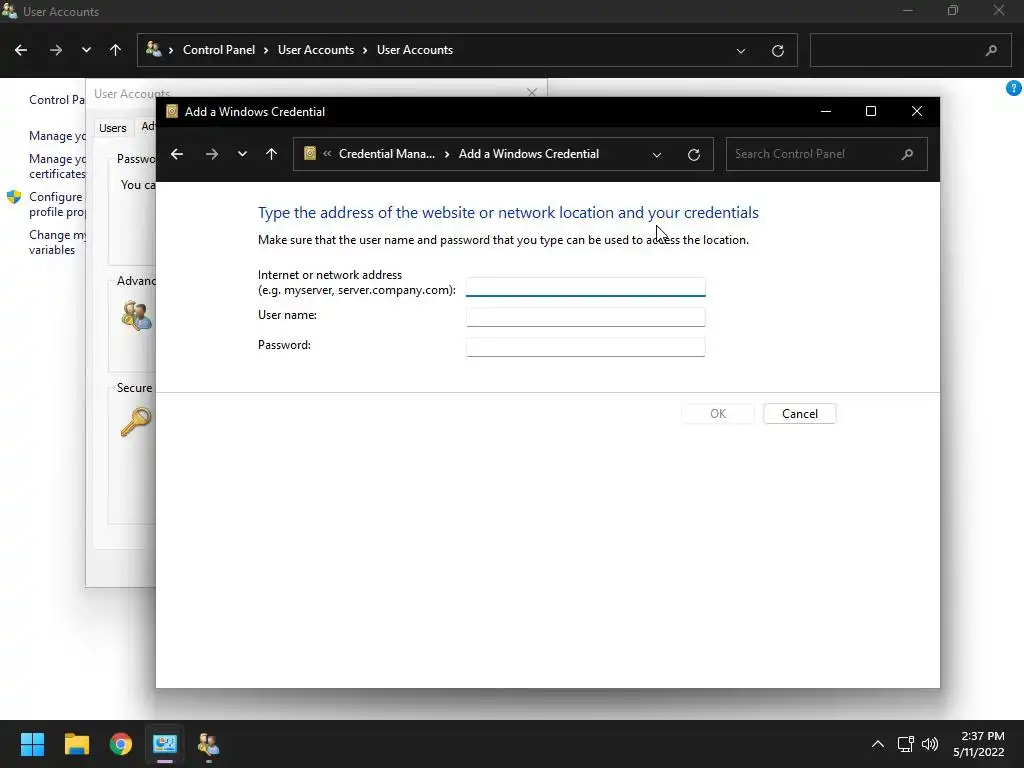Click the shield icon beside Configure link
The width and height of the screenshot is (1024, 768).
tap(14, 197)
